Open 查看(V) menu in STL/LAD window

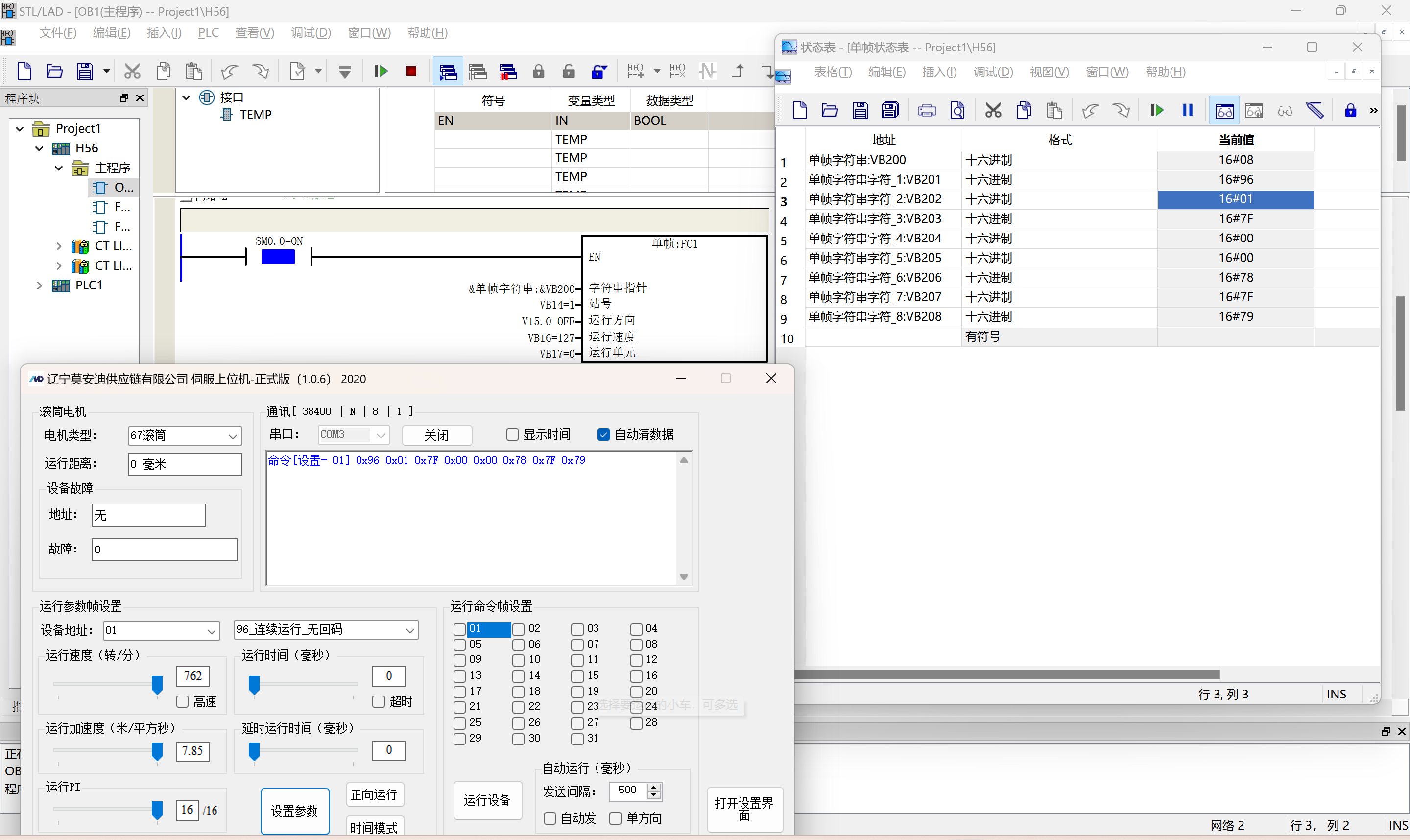(255, 33)
